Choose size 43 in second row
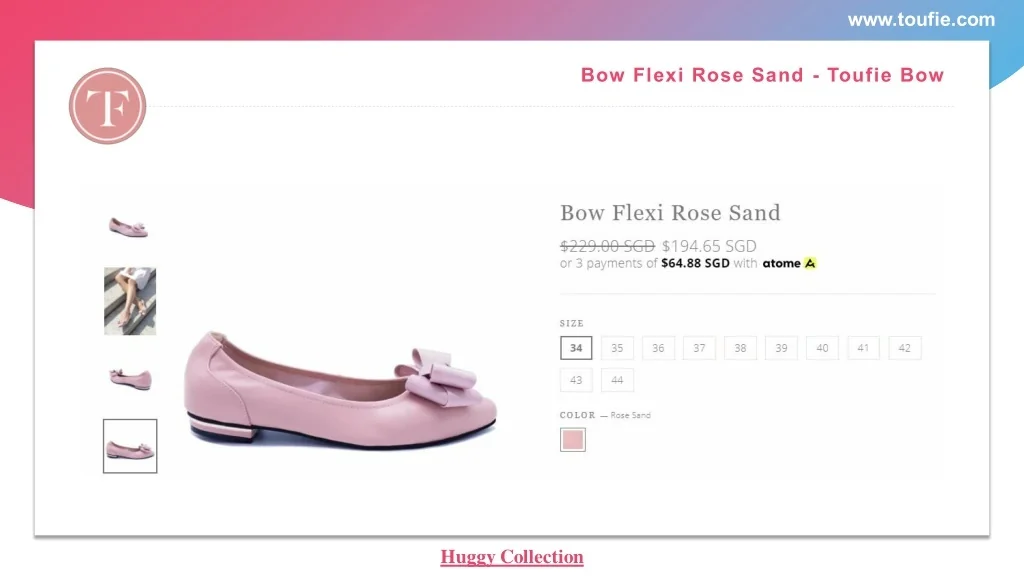Image resolution: width=1024 pixels, height=576 pixels. point(576,380)
